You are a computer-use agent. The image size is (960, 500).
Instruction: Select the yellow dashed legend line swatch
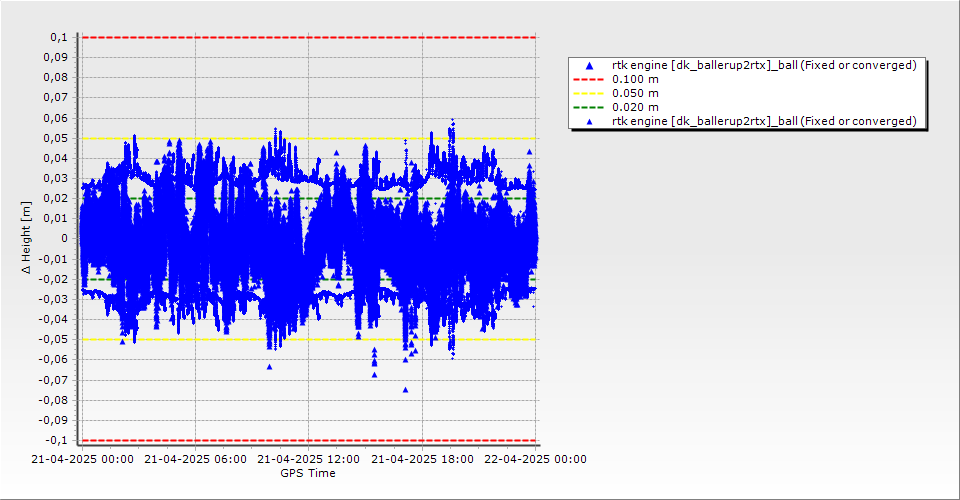point(589,94)
